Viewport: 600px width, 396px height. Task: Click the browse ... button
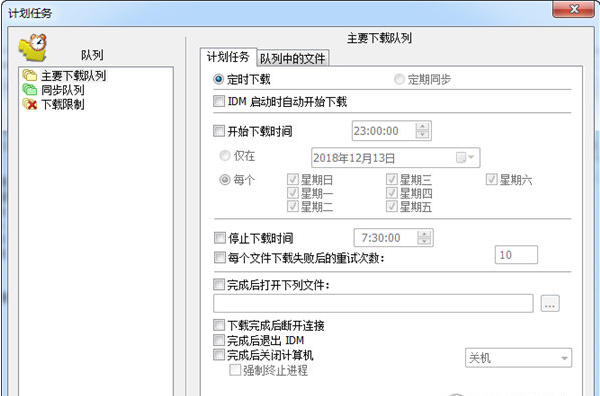point(550,304)
